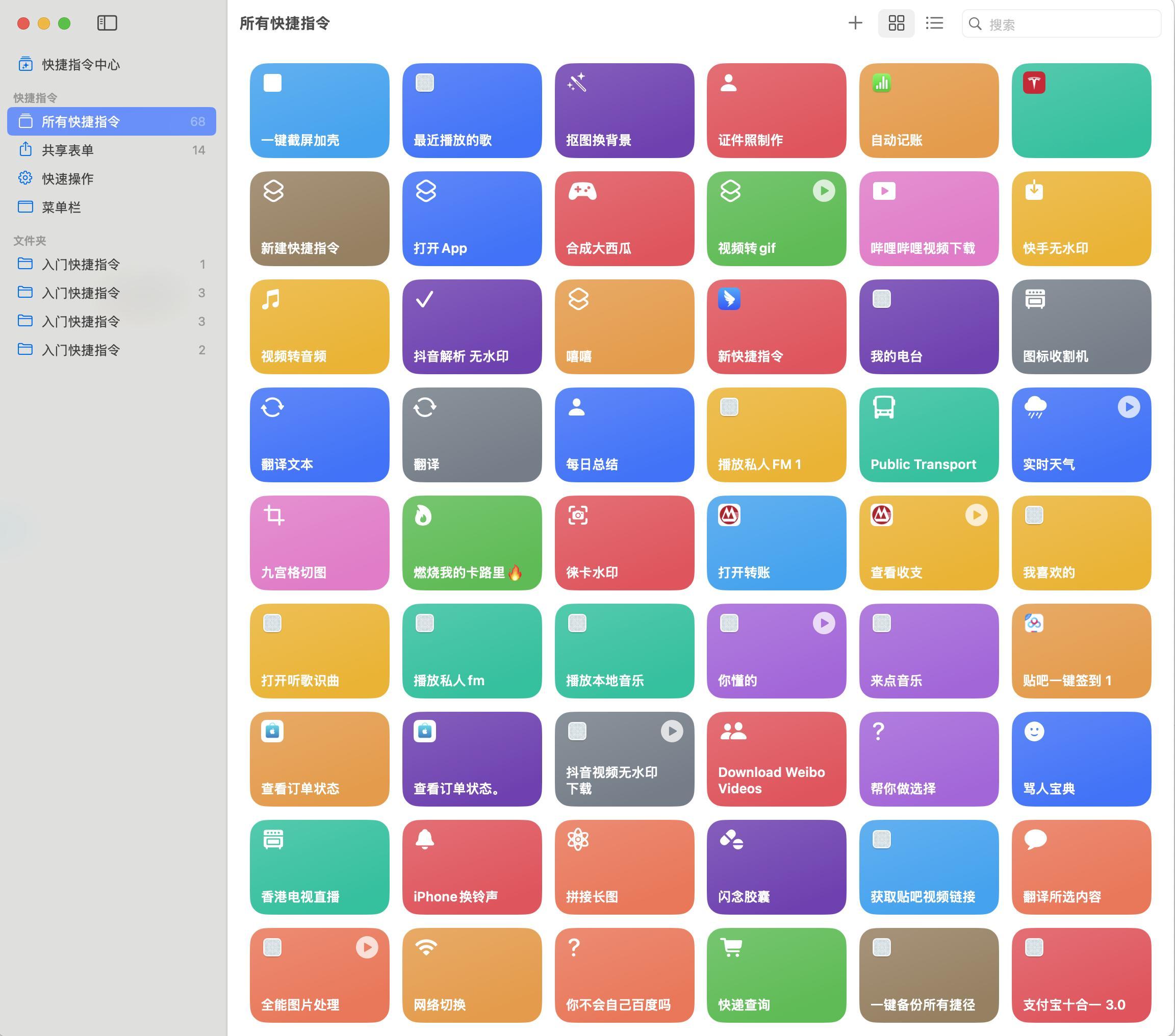This screenshot has height=1036, width=1175.
Task: Click the plus button to add shortcut
Action: point(855,23)
